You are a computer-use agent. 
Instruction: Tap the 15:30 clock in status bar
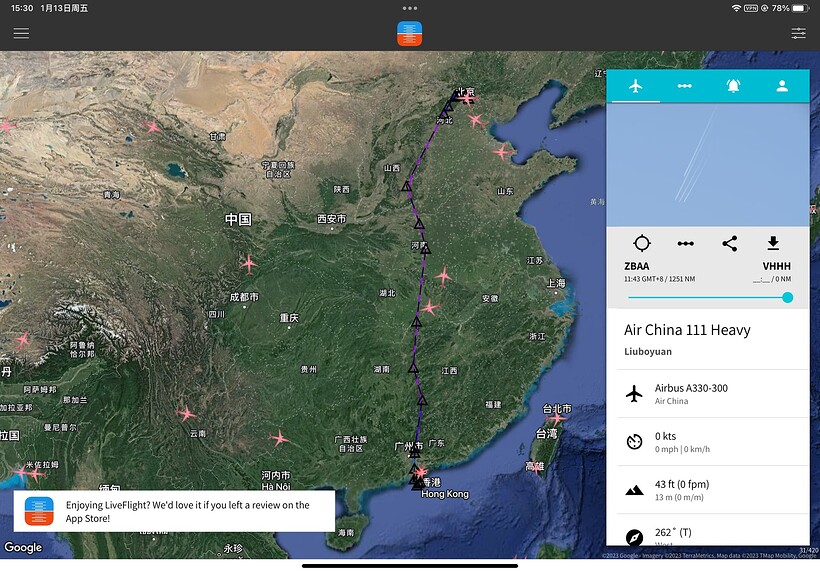(22, 8)
